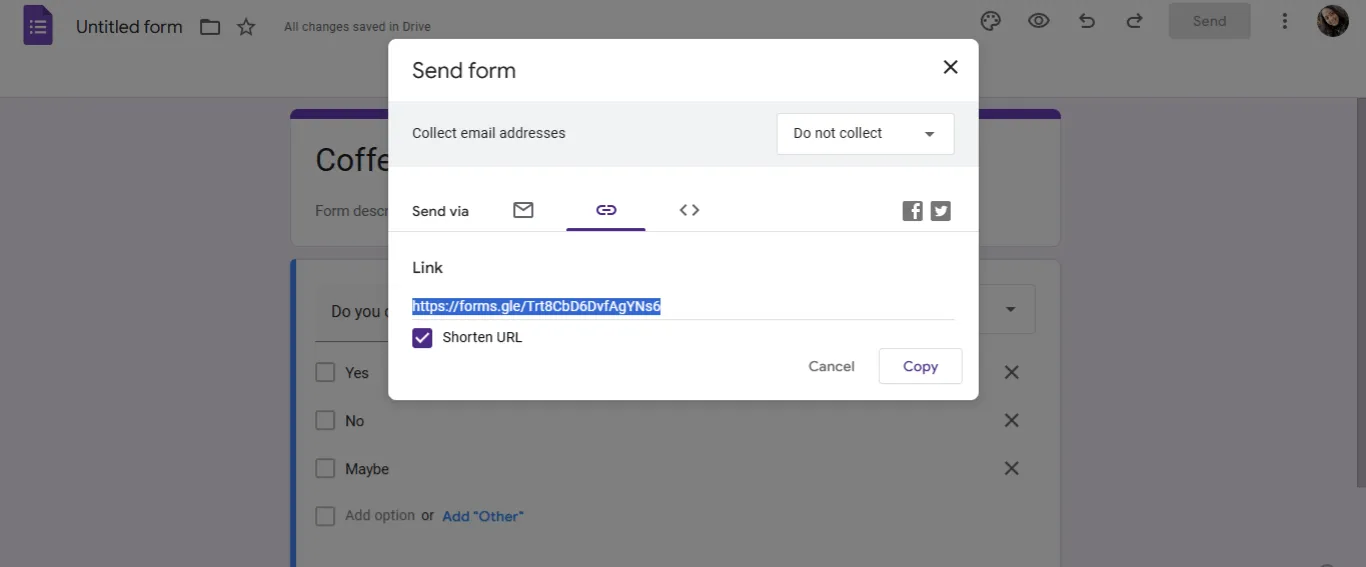Click Cancel in the Send form dialog

831,367
